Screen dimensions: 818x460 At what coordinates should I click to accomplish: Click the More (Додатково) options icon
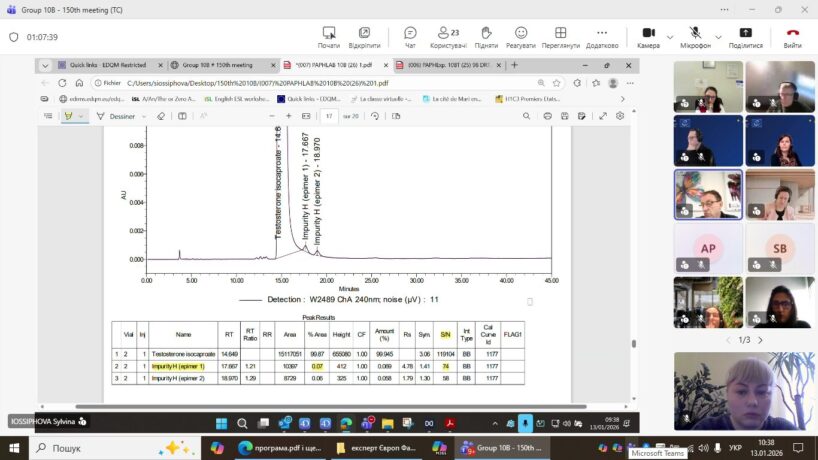pos(602,37)
